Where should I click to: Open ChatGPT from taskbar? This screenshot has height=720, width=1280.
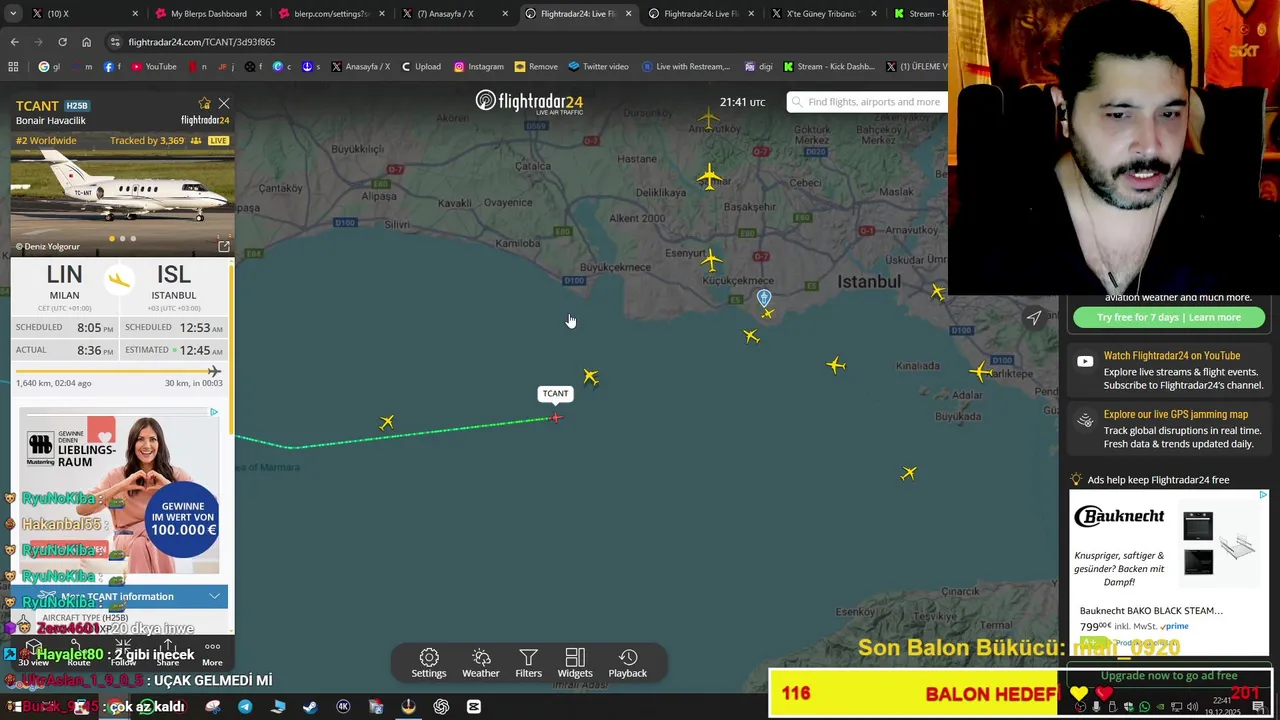coord(441,707)
